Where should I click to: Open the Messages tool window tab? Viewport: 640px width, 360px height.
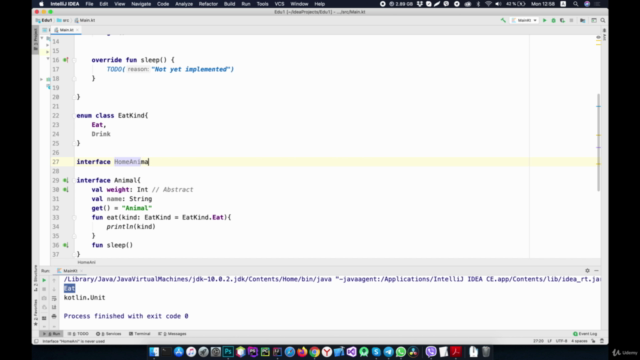pyautogui.click(x=172, y=334)
